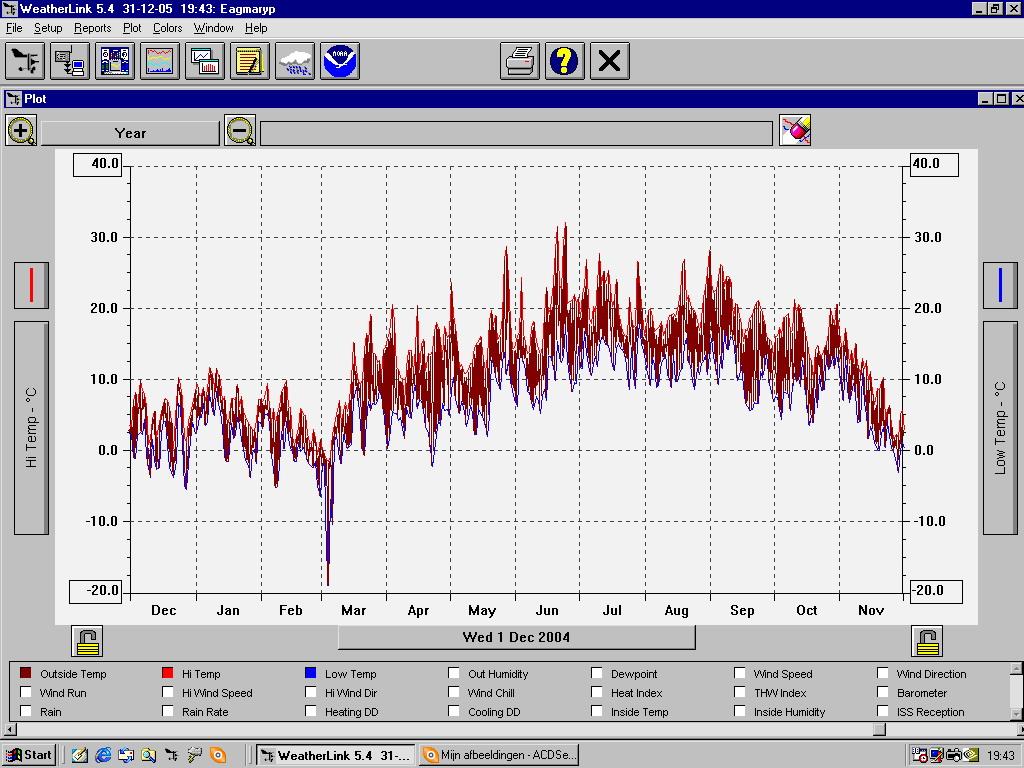Open the weather bulletin console icon
The width and height of the screenshot is (1024, 768).
(115, 61)
